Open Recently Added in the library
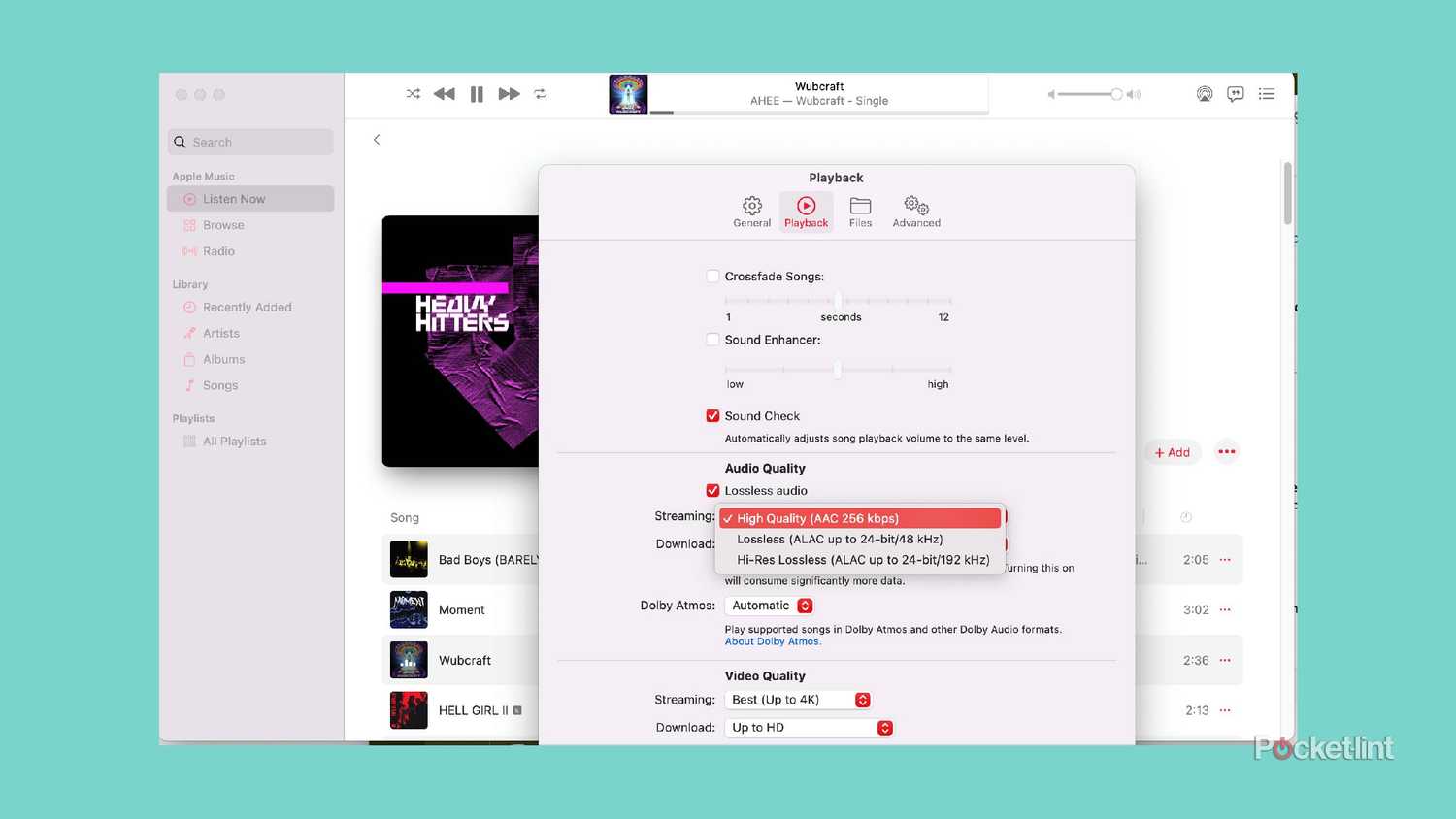Viewport: 1456px width, 819px height. pos(247,307)
